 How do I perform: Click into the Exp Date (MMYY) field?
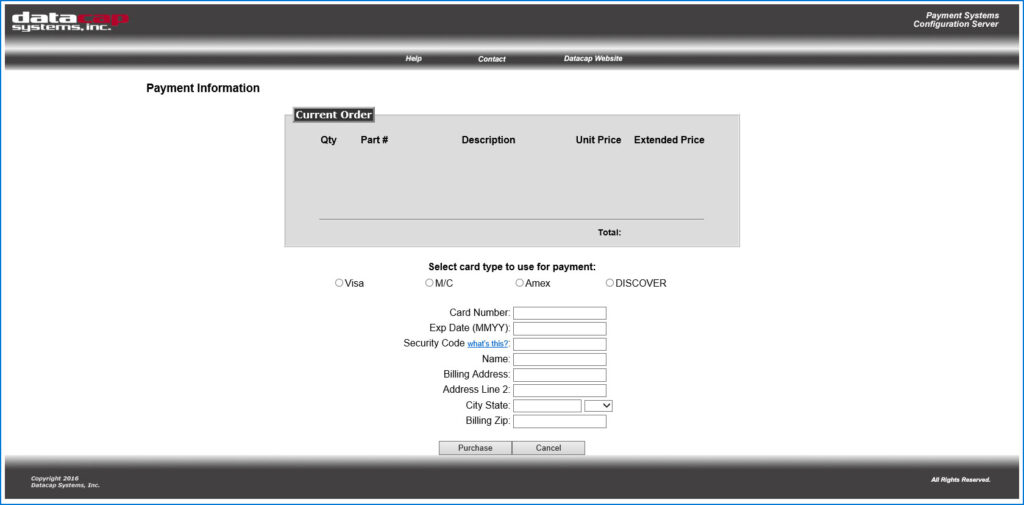[560, 329]
